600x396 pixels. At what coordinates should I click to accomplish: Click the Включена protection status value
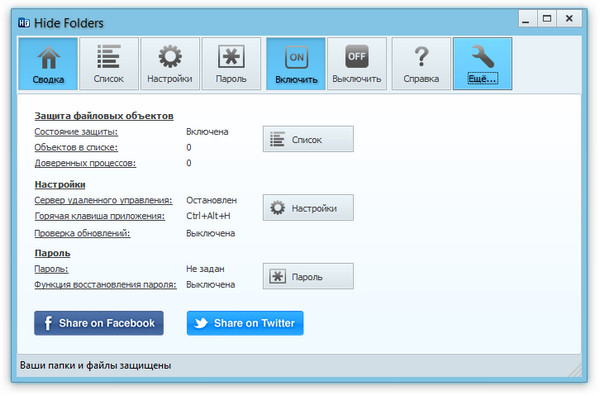click(x=207, y=132)
